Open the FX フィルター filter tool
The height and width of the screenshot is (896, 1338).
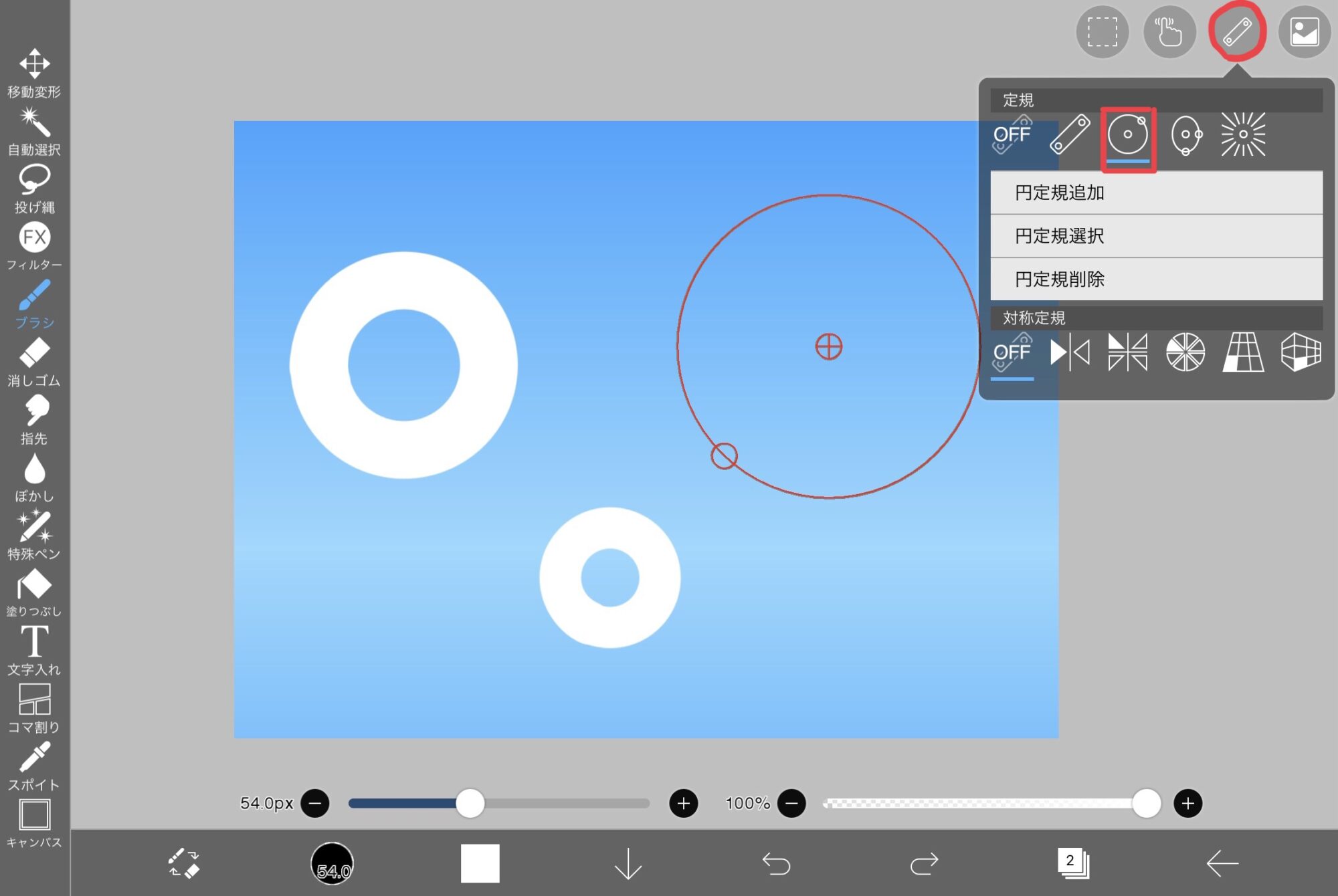tap(34, 247)
